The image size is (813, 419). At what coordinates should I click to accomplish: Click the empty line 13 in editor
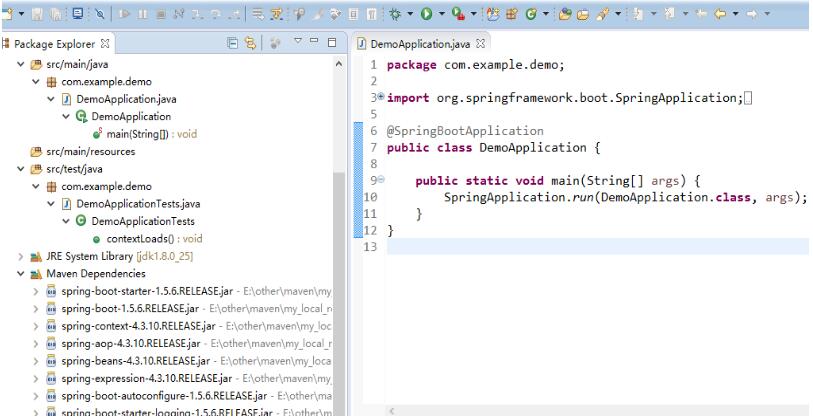pyautogui.click(x=597, y=247)
